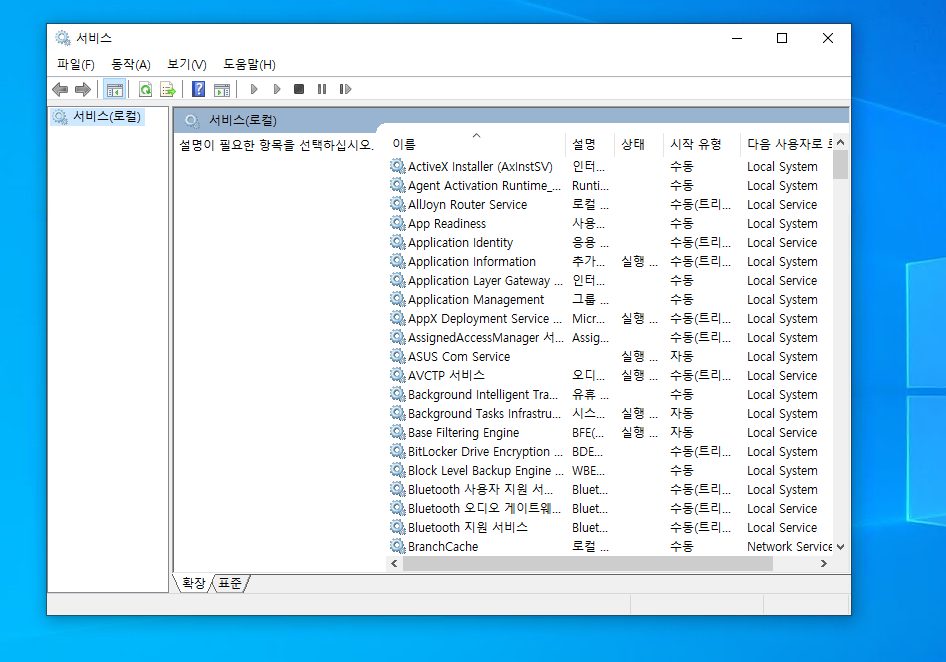This screenshot has height=662, width=946.
Task: Switch to the 확장 tab
Action: click(x=194, y=583)
